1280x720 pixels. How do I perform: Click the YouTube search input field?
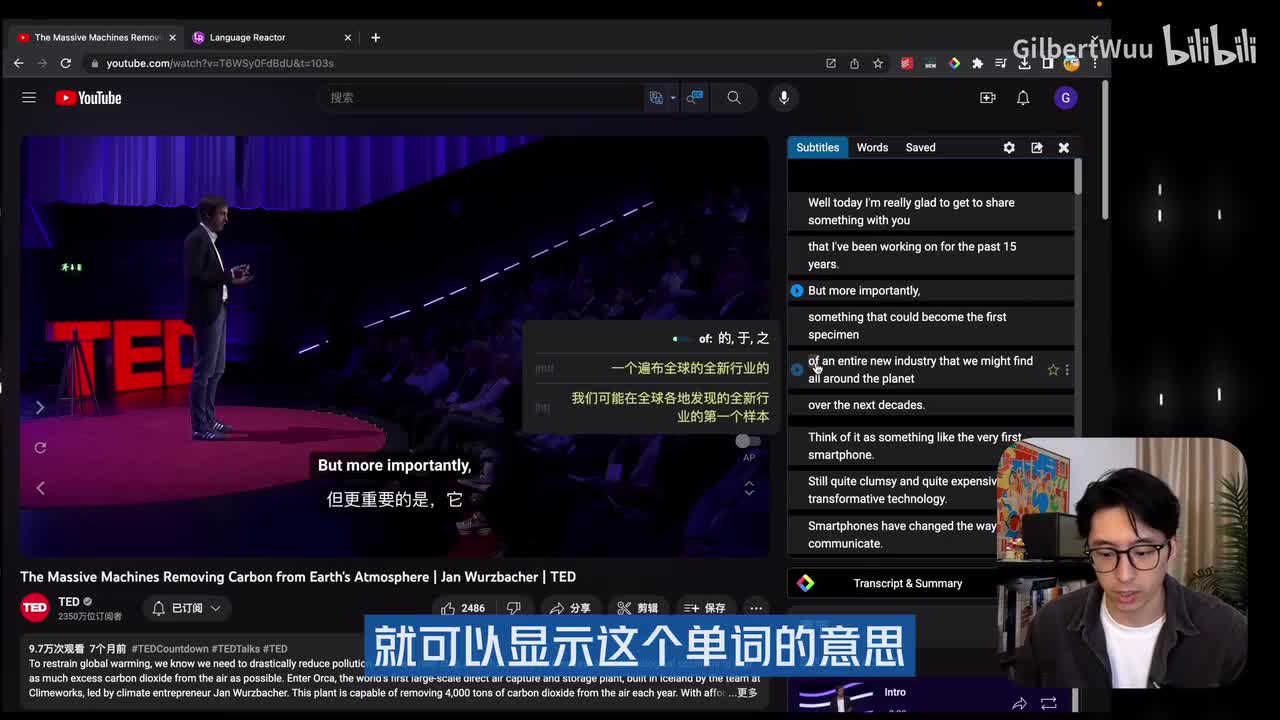coord(485,97)
